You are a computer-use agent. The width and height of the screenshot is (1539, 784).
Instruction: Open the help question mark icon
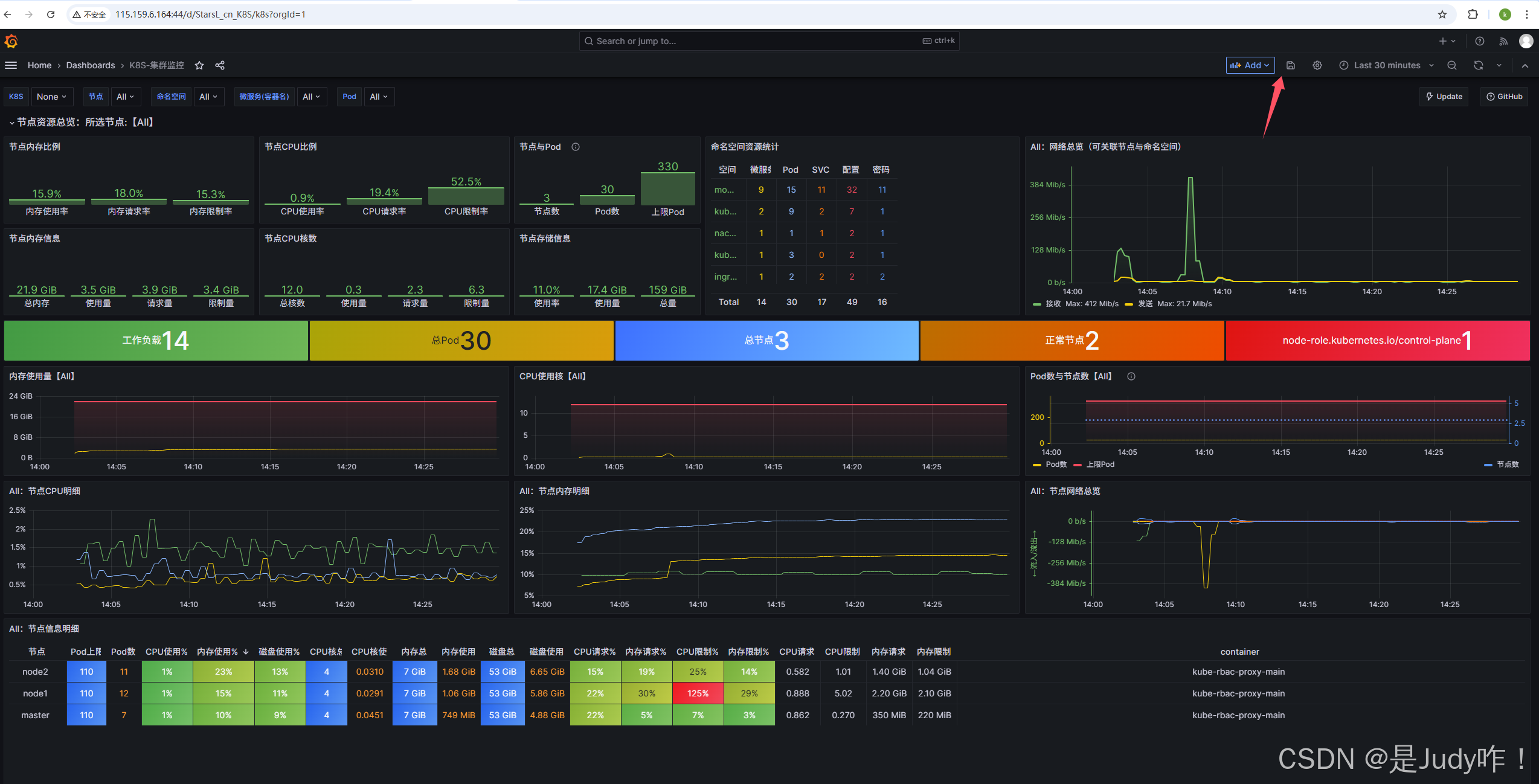click(x=1480, y=41)
